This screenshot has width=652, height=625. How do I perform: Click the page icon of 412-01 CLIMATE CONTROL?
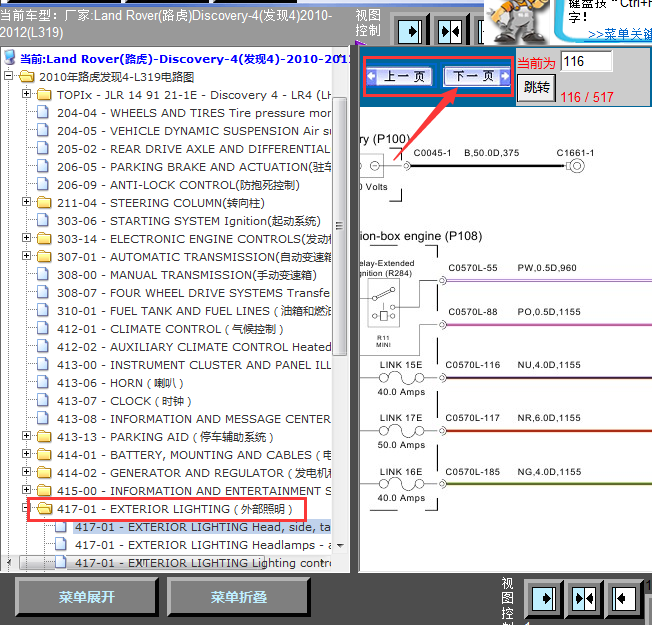click(x=43, y=329)
